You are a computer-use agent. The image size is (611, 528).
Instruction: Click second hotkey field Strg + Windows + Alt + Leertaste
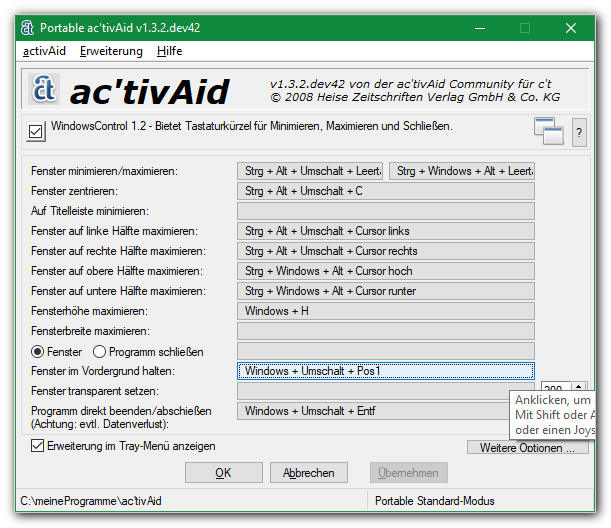point(462,171)
